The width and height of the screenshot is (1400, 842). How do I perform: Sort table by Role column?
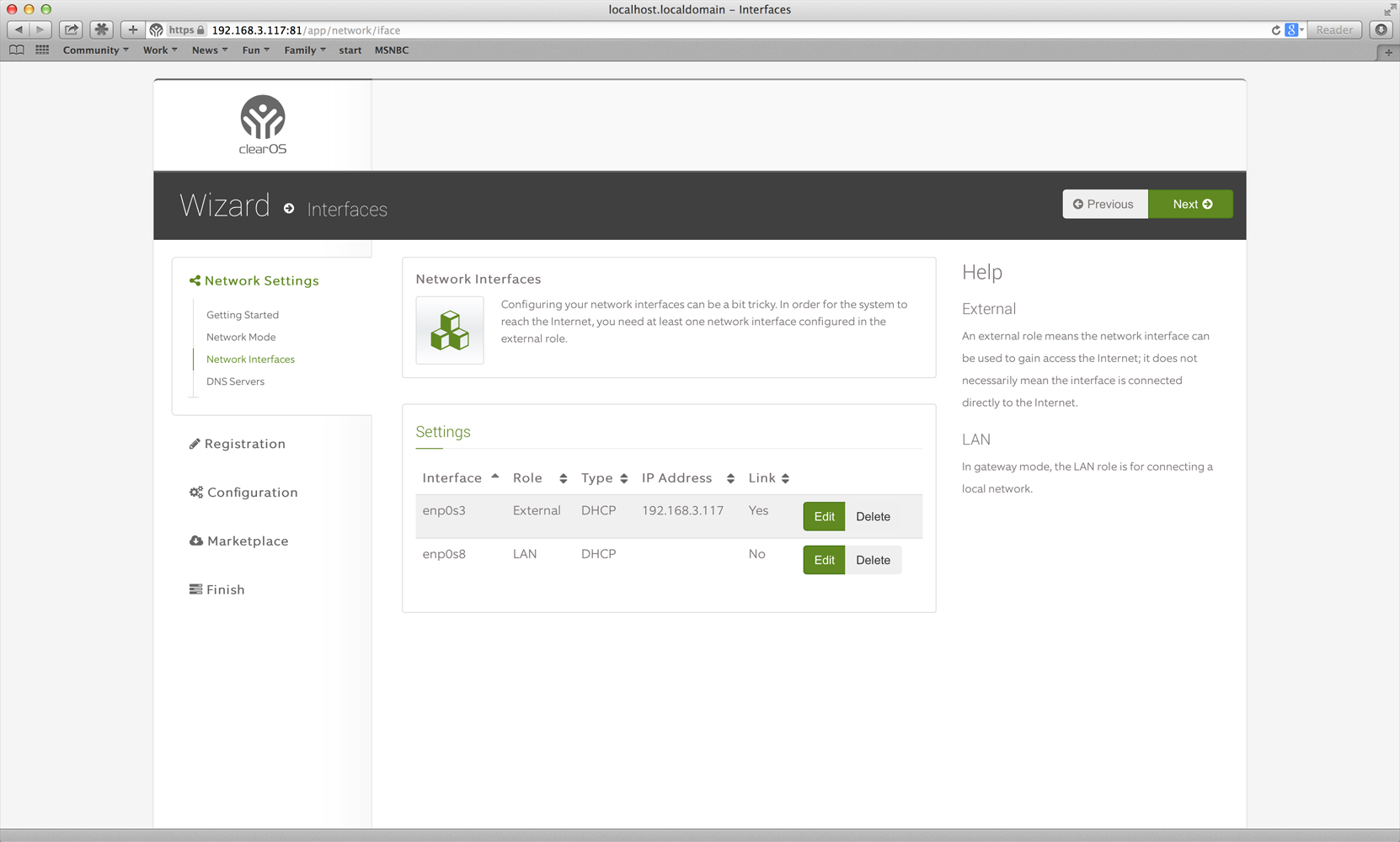tap(540, 477)
